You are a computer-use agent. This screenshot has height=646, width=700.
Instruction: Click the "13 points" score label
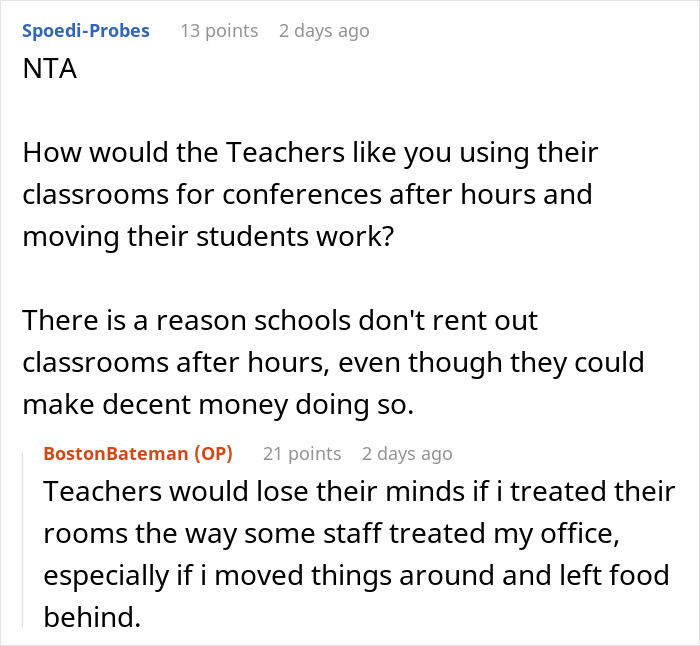[x=219, y=31]
